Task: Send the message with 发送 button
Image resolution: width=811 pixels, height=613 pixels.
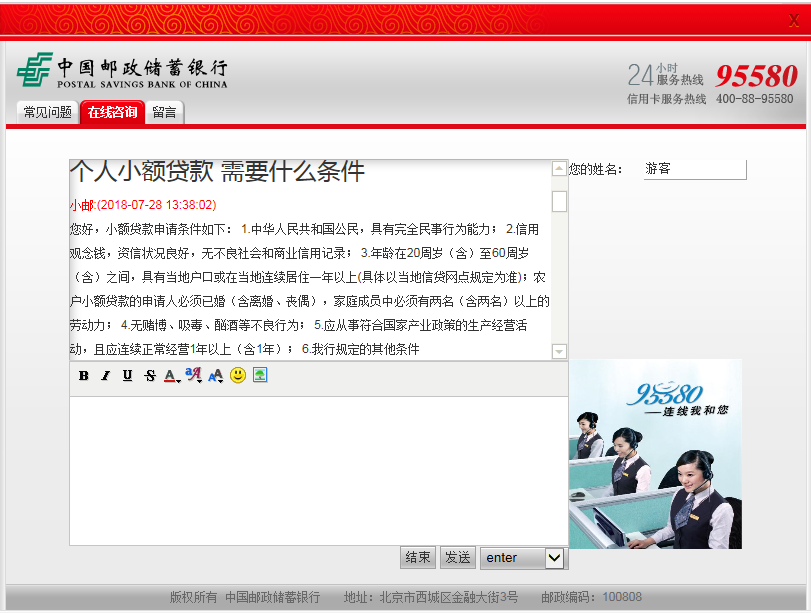Action: [x=458, y=558]
